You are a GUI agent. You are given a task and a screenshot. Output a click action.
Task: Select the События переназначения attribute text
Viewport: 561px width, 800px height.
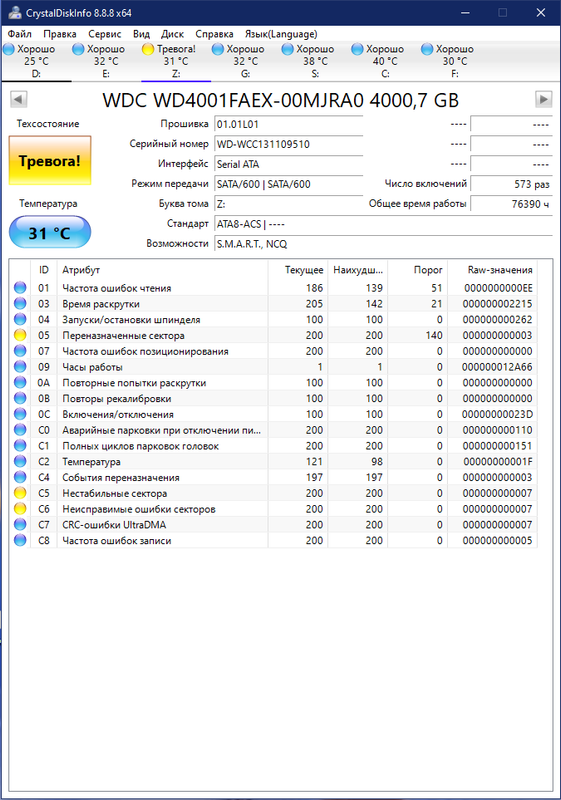121,478
